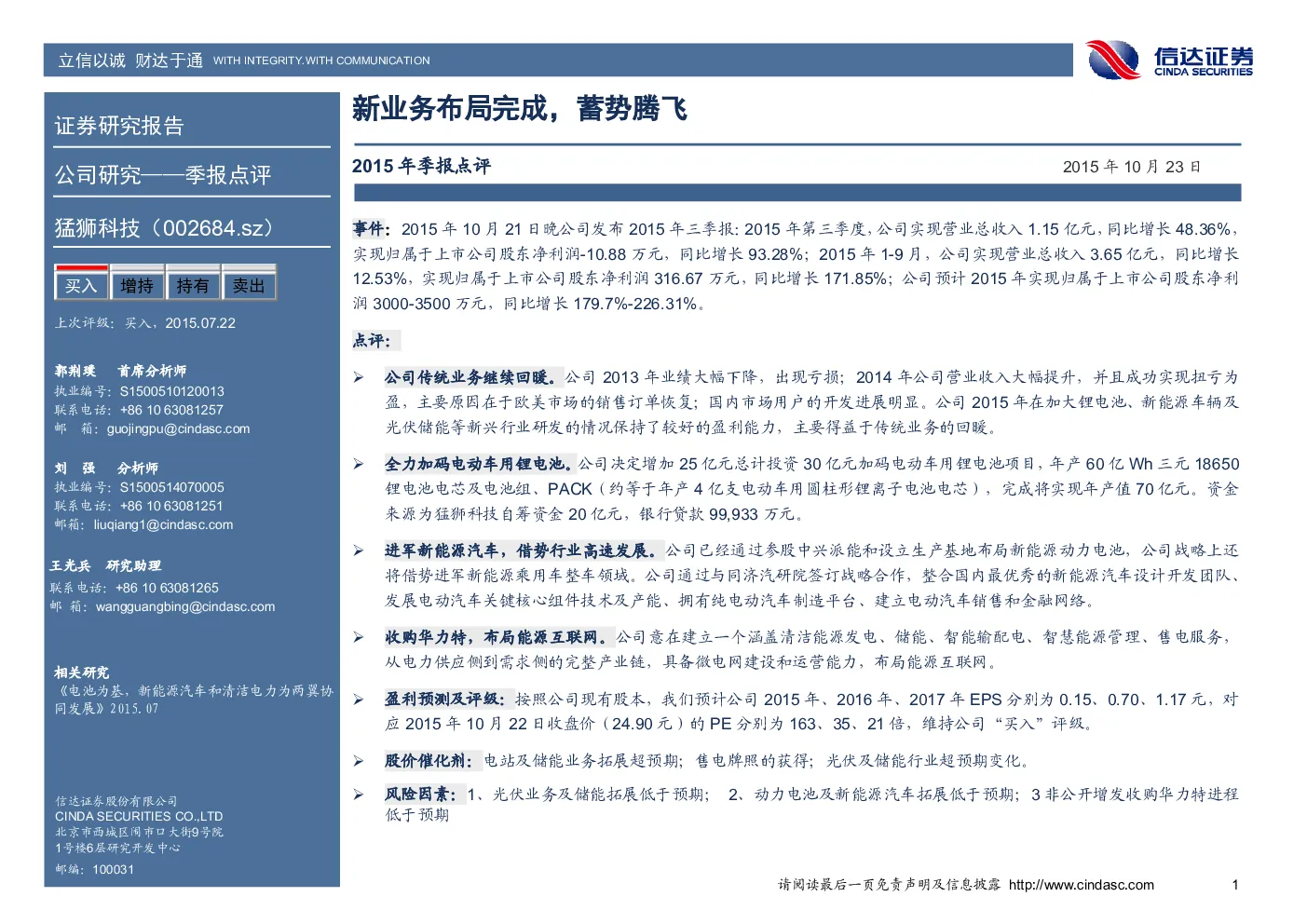The width and height of the screenshot is (1307, 924).
Task: Click the report title 新业务布局完成，蓄势腾飞
Action: 520,109
